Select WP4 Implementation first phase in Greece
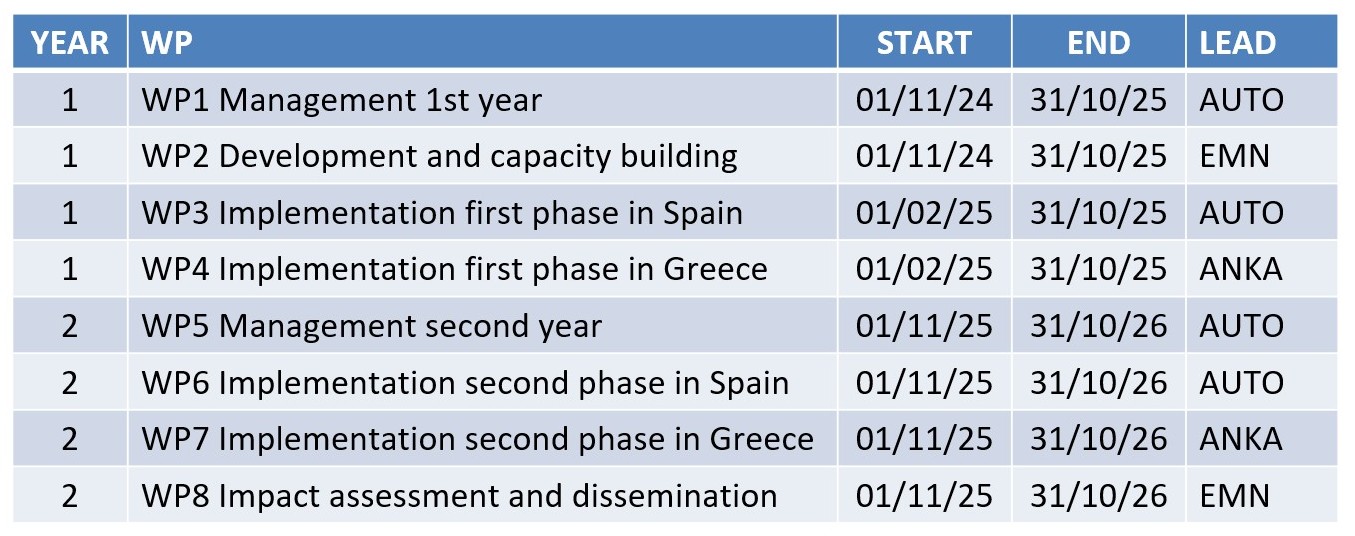 (454, 270)
